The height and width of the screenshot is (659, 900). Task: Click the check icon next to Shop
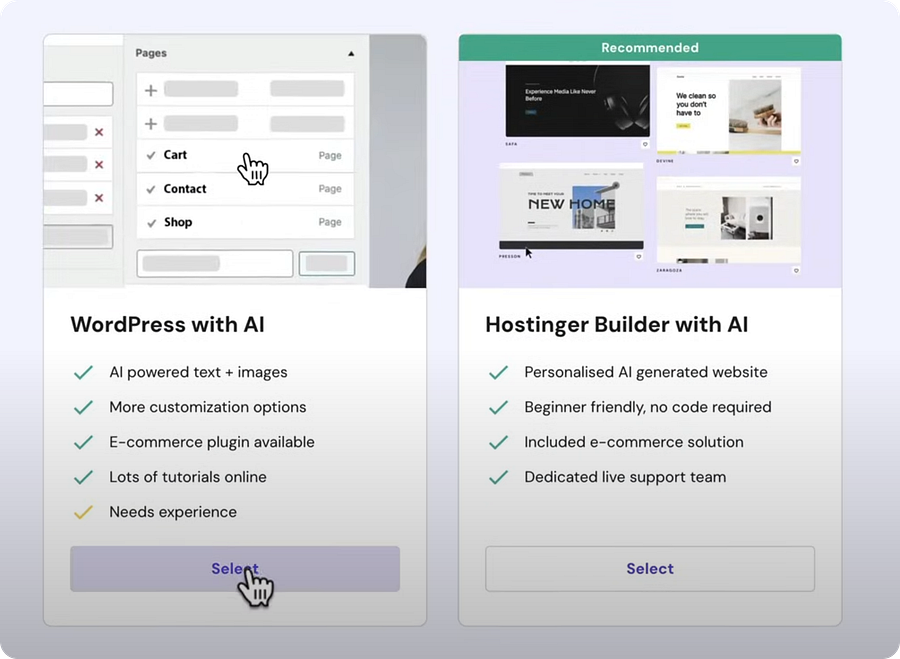152,223
